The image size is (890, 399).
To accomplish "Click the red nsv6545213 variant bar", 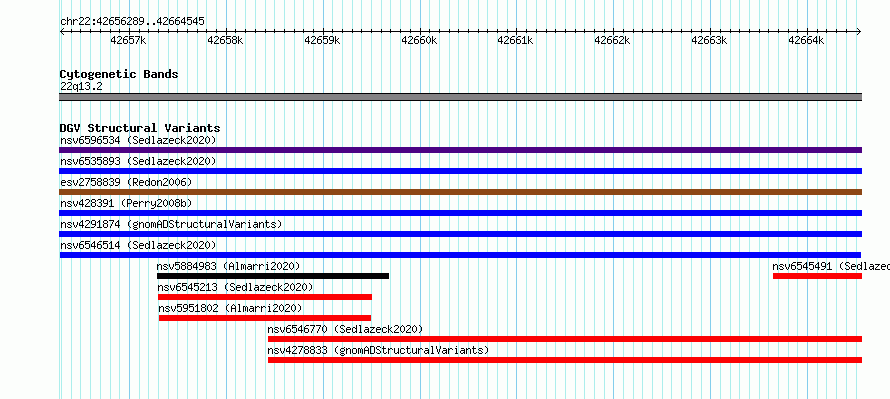I will 265,297.
